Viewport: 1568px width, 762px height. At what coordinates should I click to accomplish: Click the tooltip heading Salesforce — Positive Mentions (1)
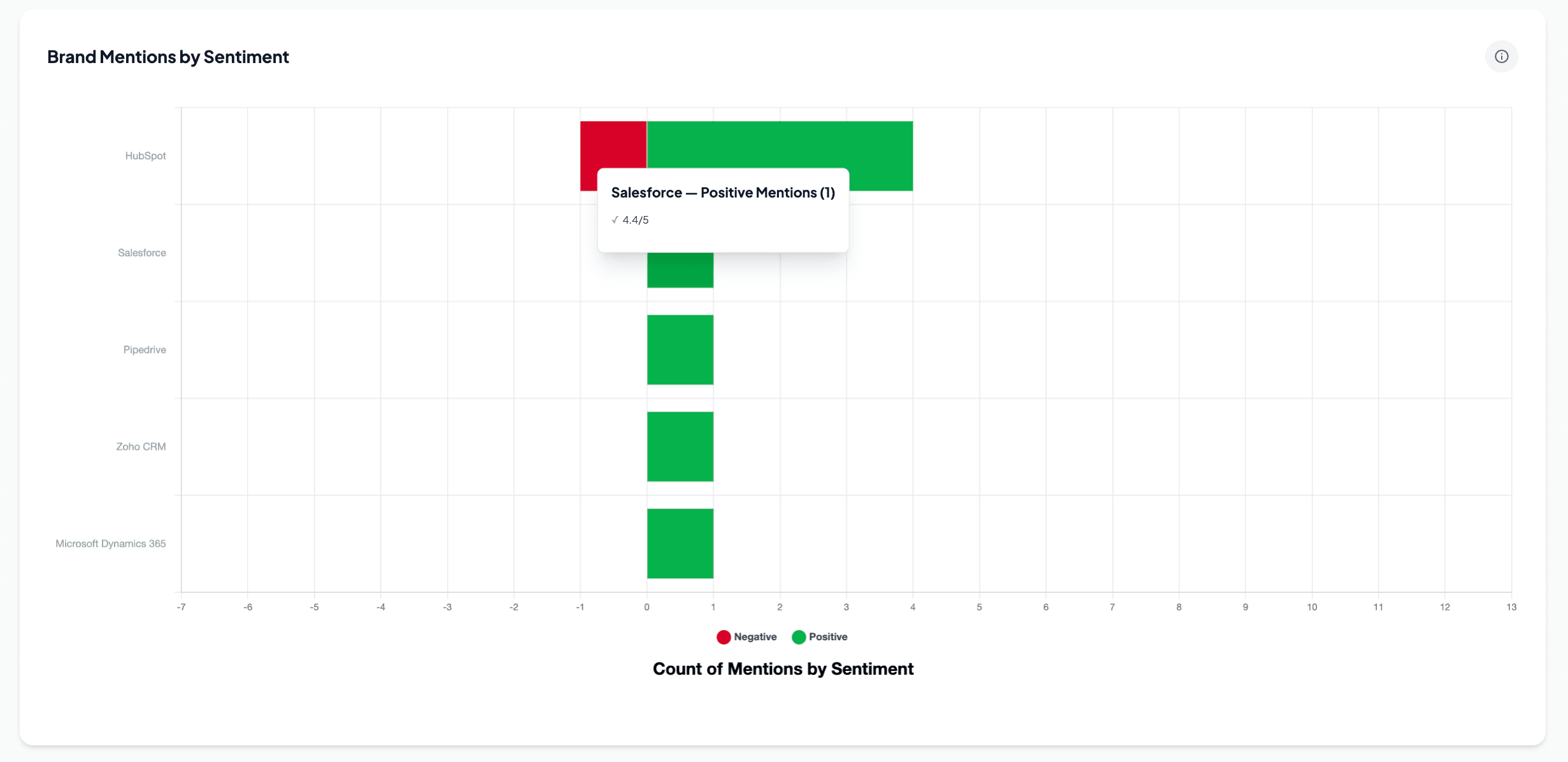(x=723, y=192)
